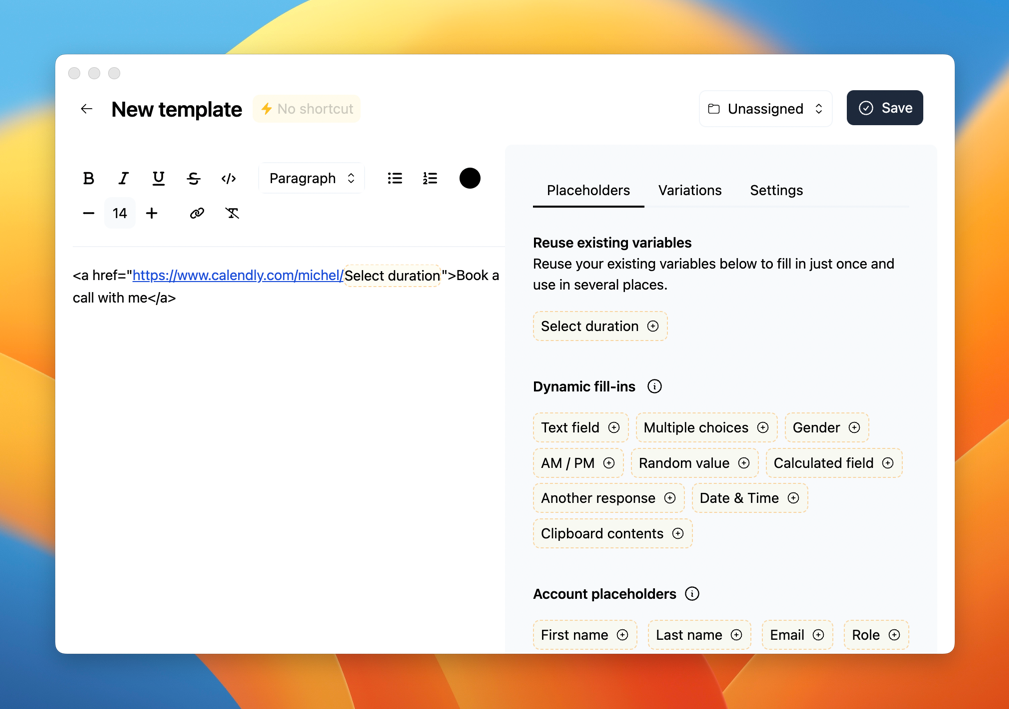Toggle bold formatting
Viewport: 1009px width, 709px height.
coord(88,178)
